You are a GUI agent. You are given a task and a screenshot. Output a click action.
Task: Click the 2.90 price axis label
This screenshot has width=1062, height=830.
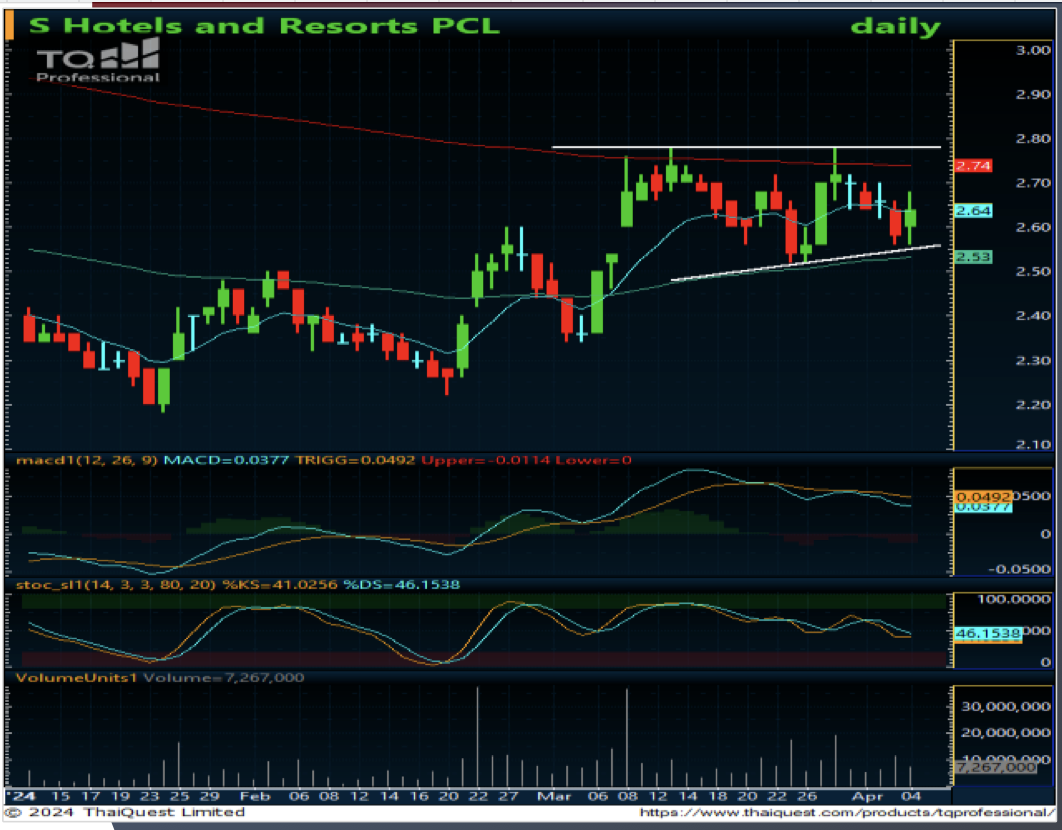1033,94
